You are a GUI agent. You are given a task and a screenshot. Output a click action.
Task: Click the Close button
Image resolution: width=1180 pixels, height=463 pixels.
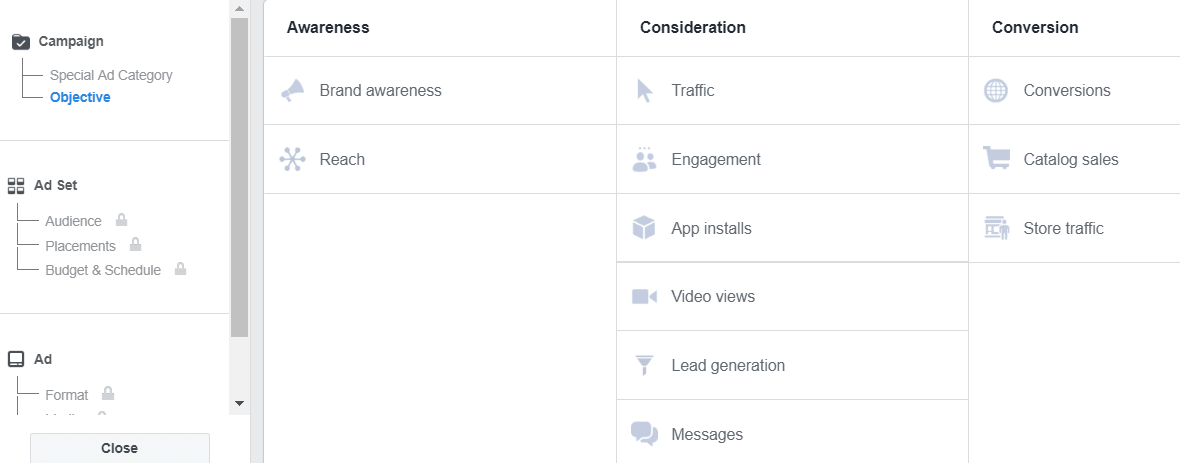click(x=120, y=448)
